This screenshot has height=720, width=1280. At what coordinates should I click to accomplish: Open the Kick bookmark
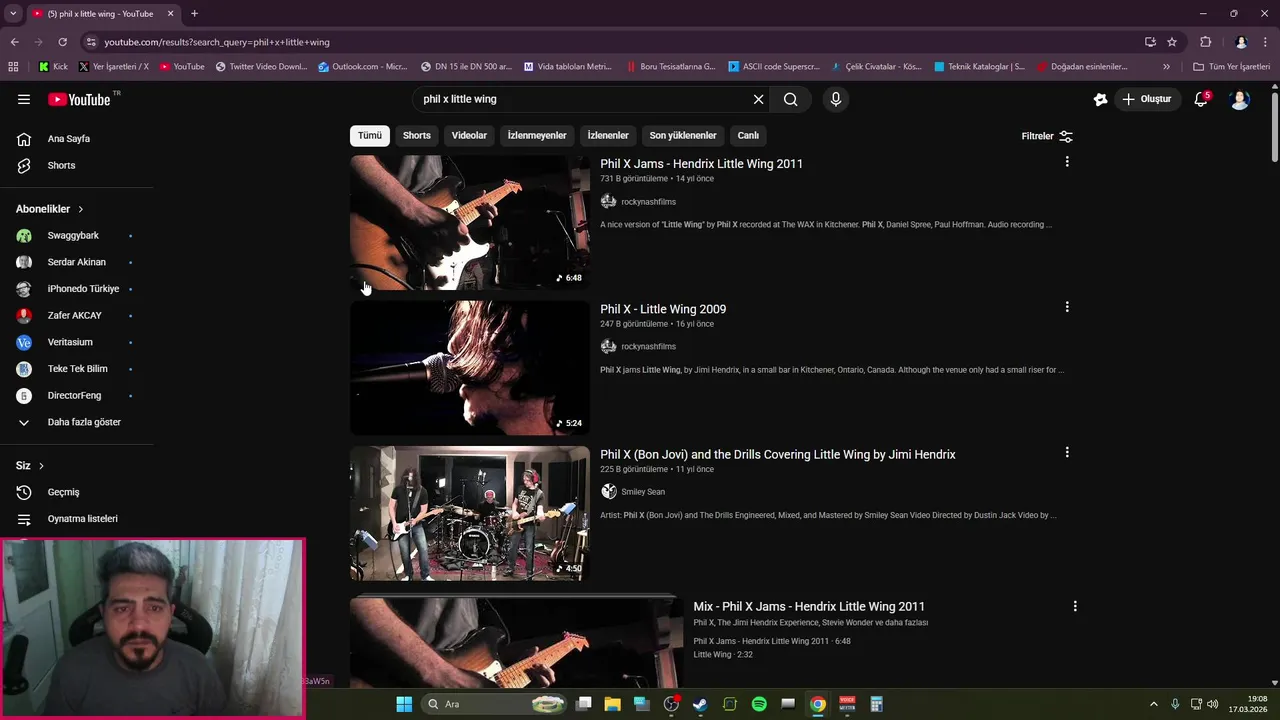[53, 67]
